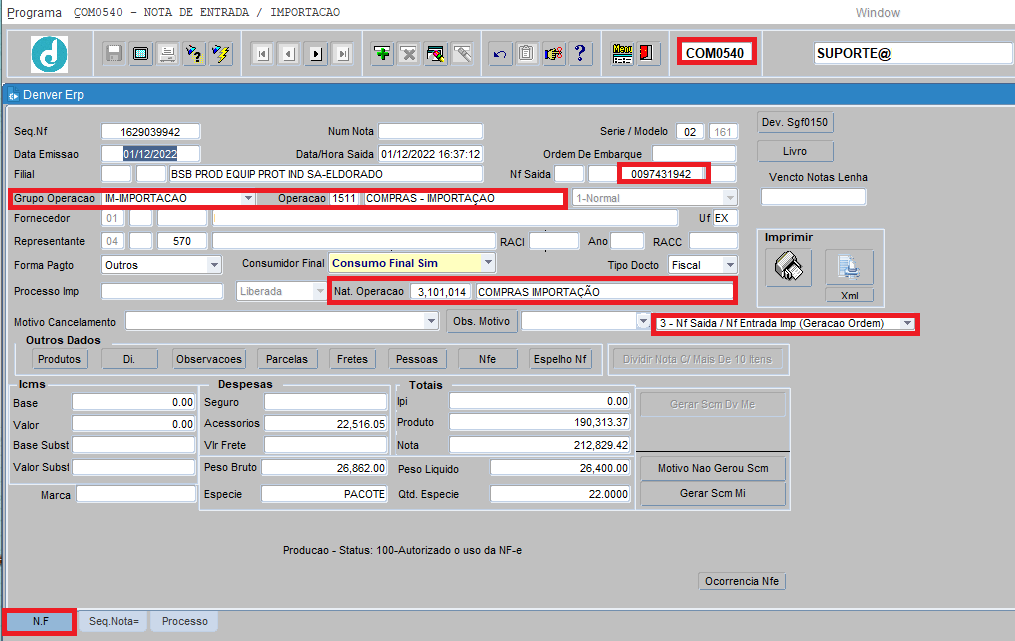Open the Programa menu
Image resolution: width=1015 pixels, height=641 pixels.
point(34,12)
